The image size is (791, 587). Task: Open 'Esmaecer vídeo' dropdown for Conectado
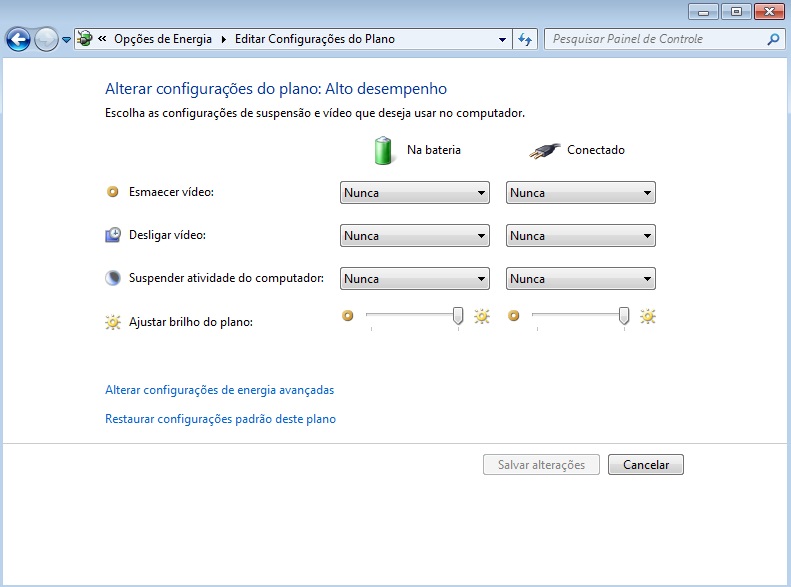[x=580, y=193]
